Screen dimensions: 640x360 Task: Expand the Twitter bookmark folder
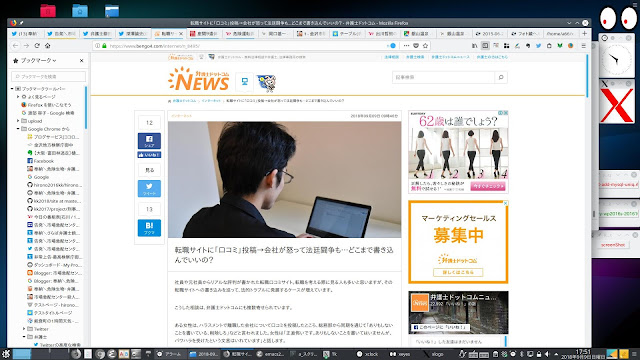pos(24,329)
